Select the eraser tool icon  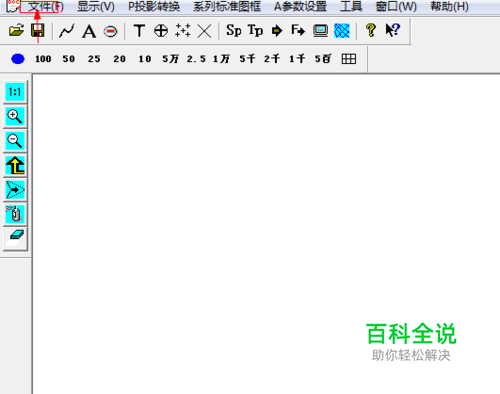15,239
